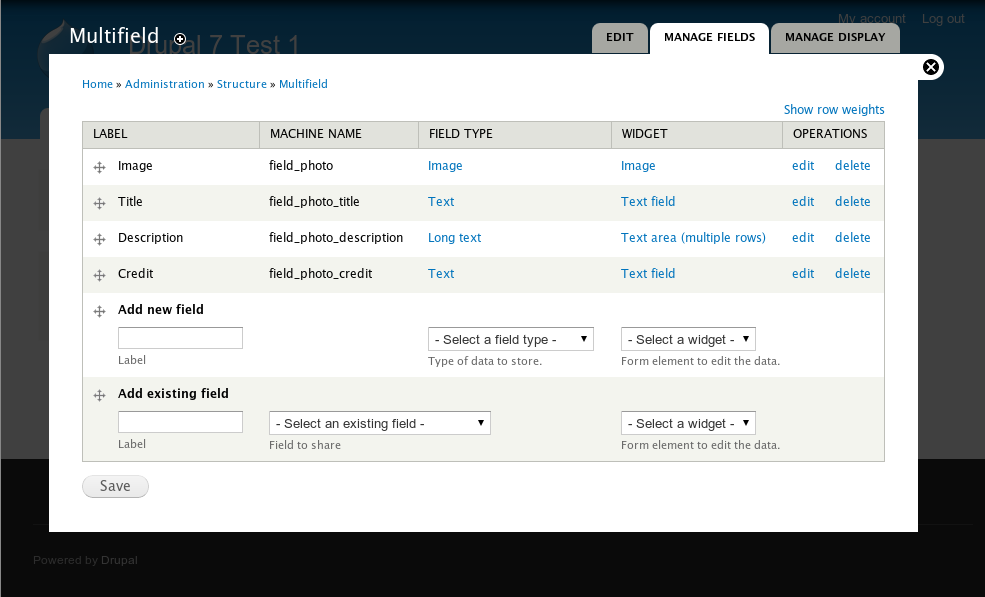Viewport: 985px width, 597px height.
Task: Click the drag handle beside Add new field
Action: click(x=99, y=311)
